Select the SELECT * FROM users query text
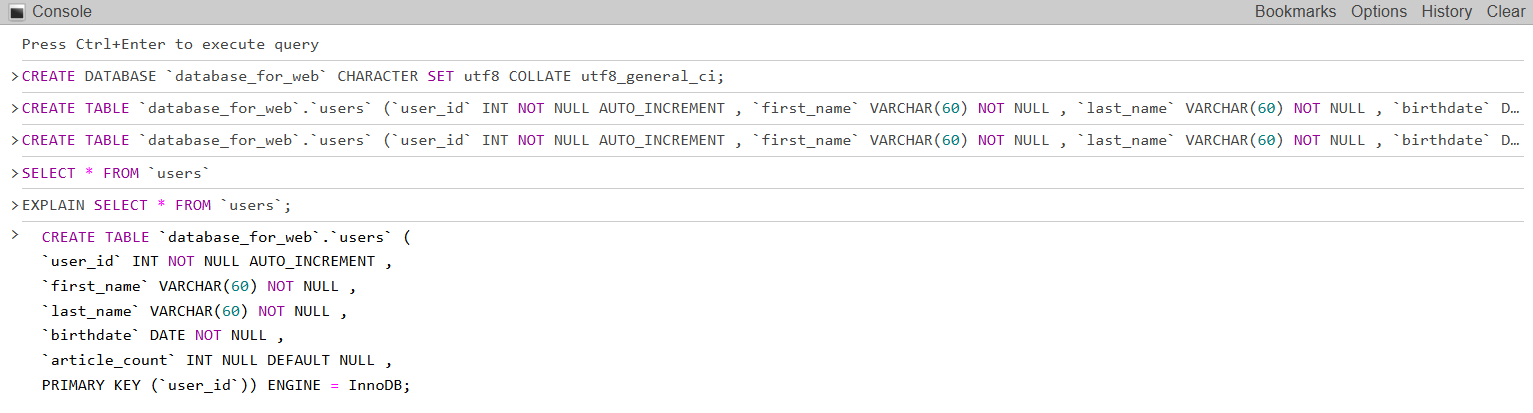Viewport: 1533px width, 413px height. point(116,173)
